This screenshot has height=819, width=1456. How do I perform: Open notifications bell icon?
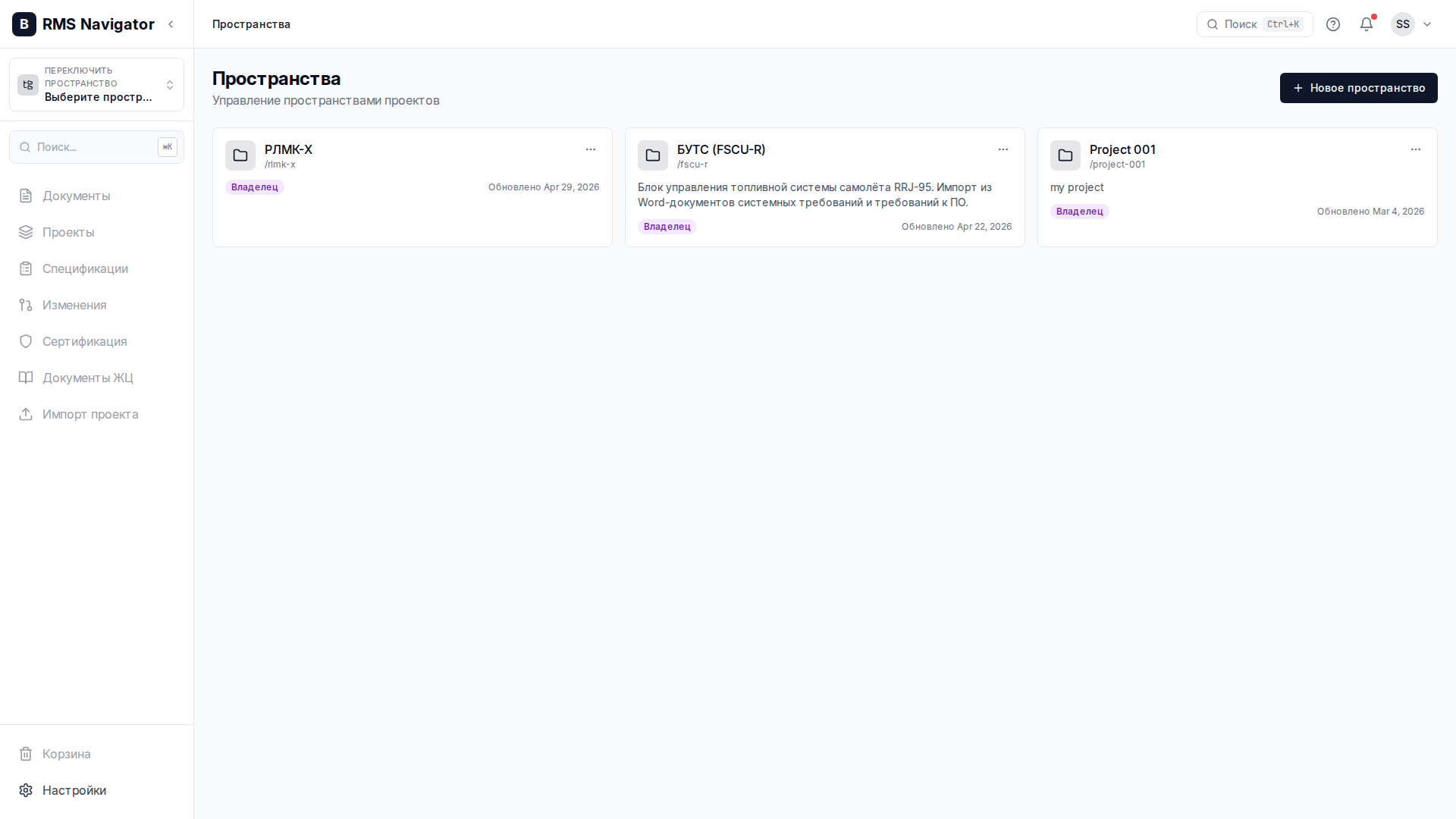click(1367, 24)
